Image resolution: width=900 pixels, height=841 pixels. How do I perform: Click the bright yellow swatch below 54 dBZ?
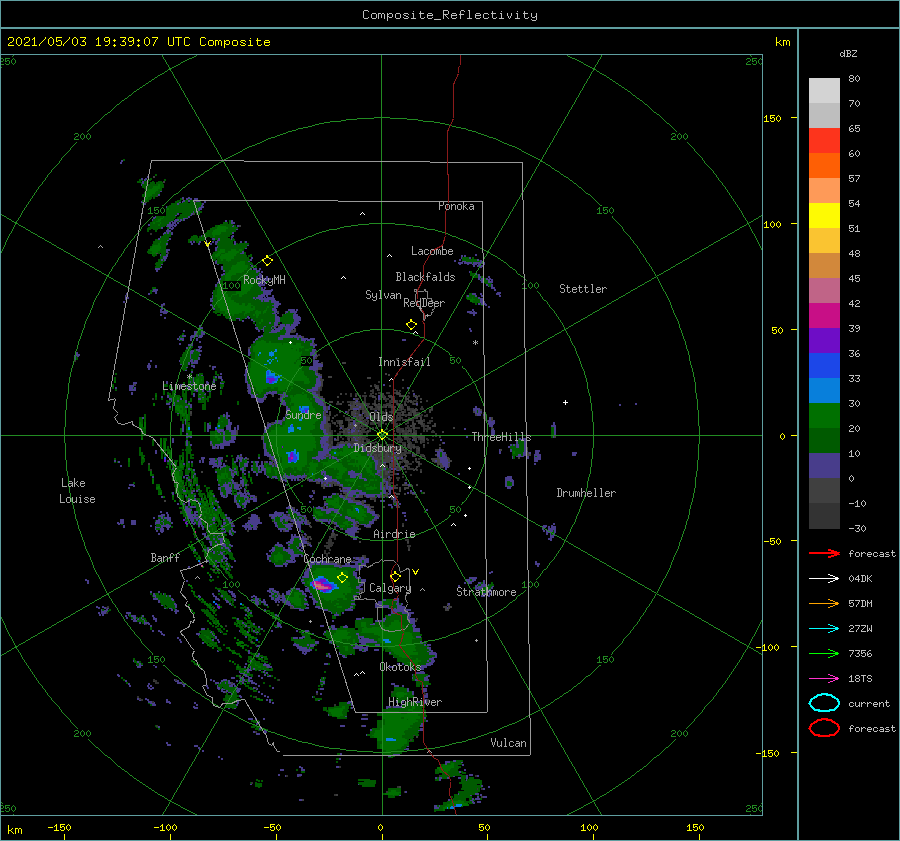[x=824, y=216]
